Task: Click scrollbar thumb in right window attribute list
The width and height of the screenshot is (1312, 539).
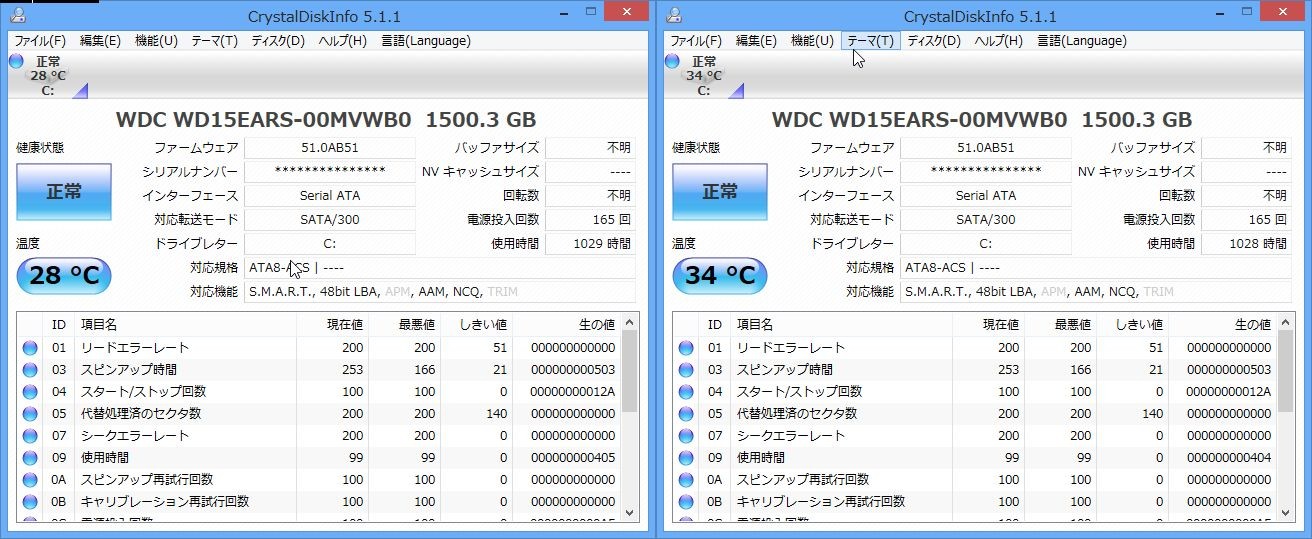Action: point(1285,371)
